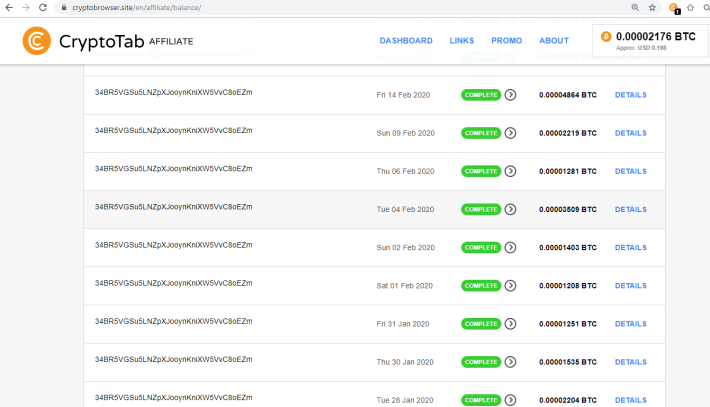Viewport: 710px width, 407px height.
Task: Select amount 0.00002219 BTC
Action: click(568, 133)
